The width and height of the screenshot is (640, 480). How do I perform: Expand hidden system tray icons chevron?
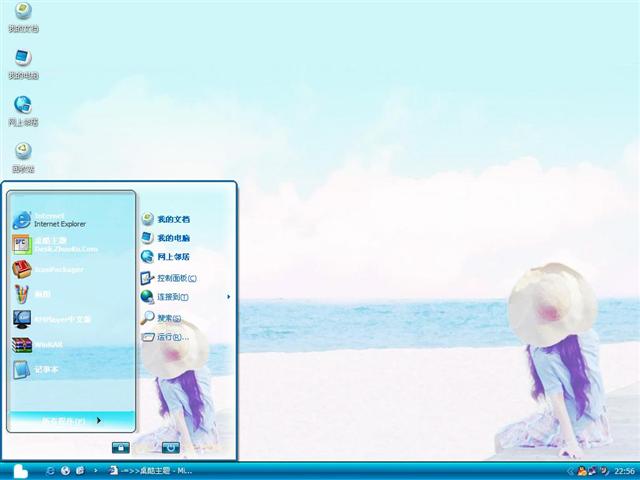click(570, 471)
